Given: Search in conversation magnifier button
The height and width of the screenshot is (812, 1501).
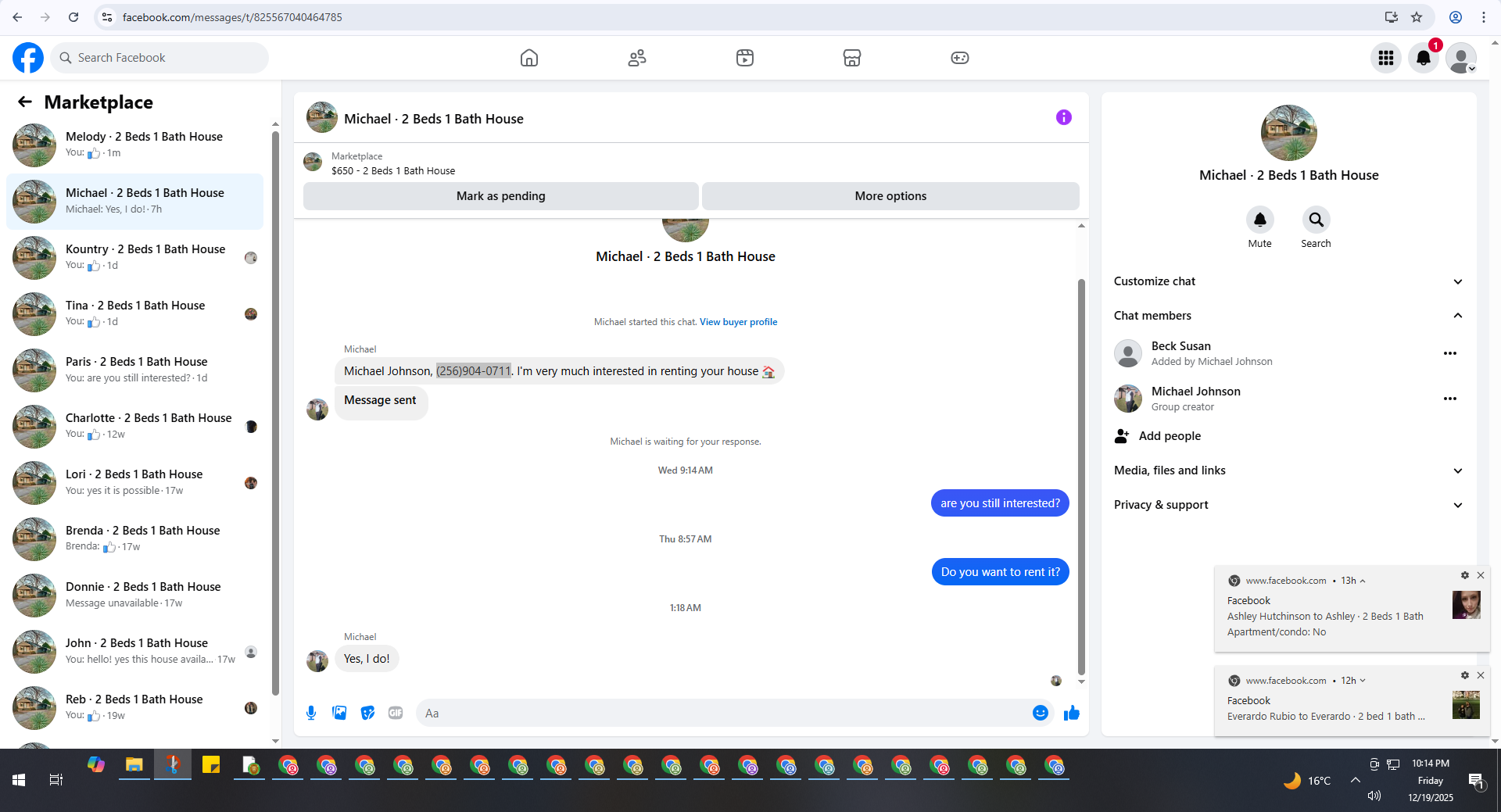Looking at the screenshot, I should click(x=1317, y=220).
